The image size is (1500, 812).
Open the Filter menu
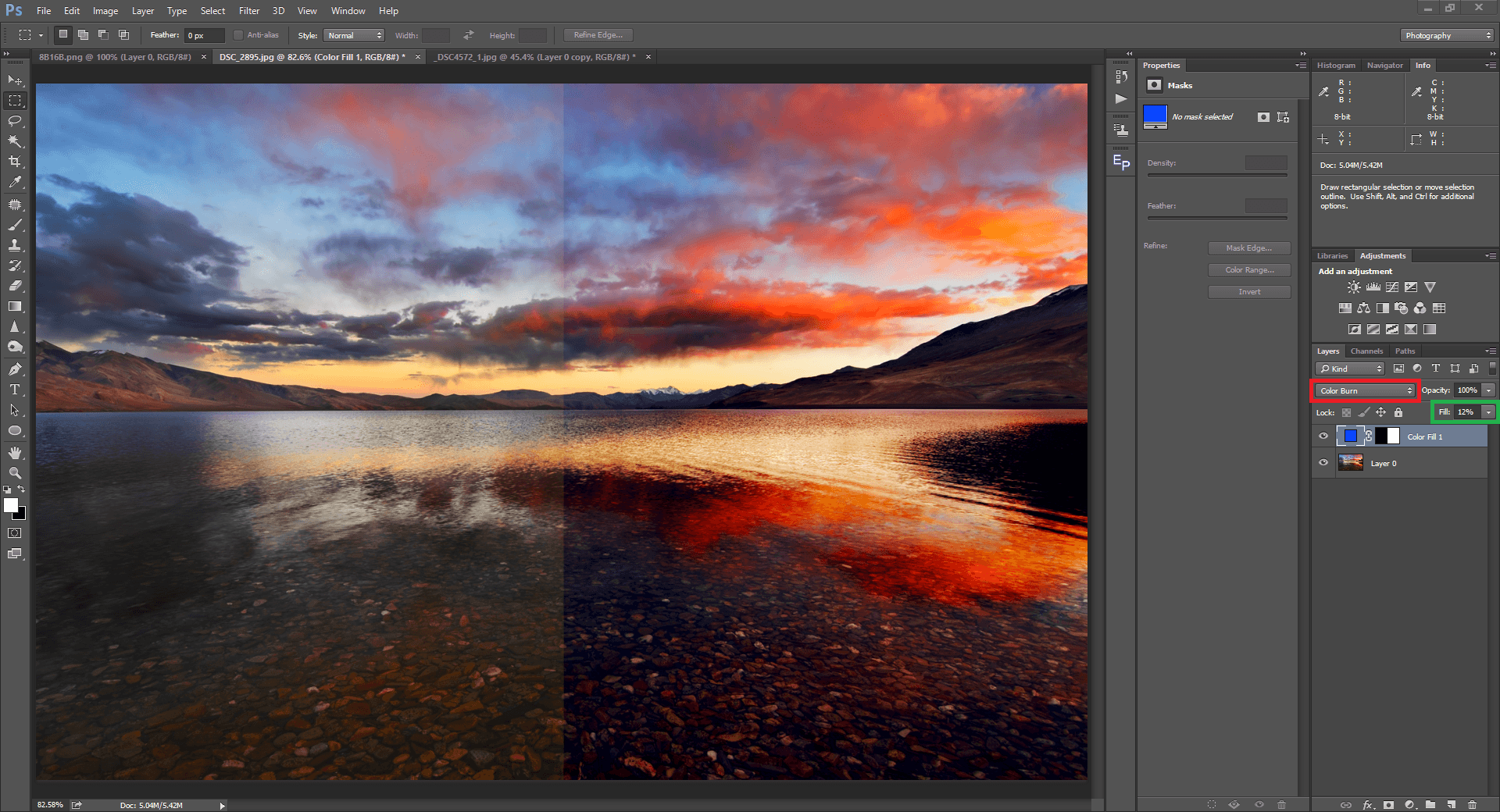248,11
